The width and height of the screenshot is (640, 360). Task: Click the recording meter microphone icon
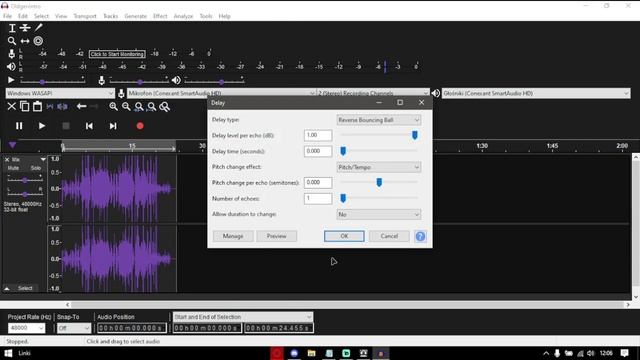pos(12,53)
